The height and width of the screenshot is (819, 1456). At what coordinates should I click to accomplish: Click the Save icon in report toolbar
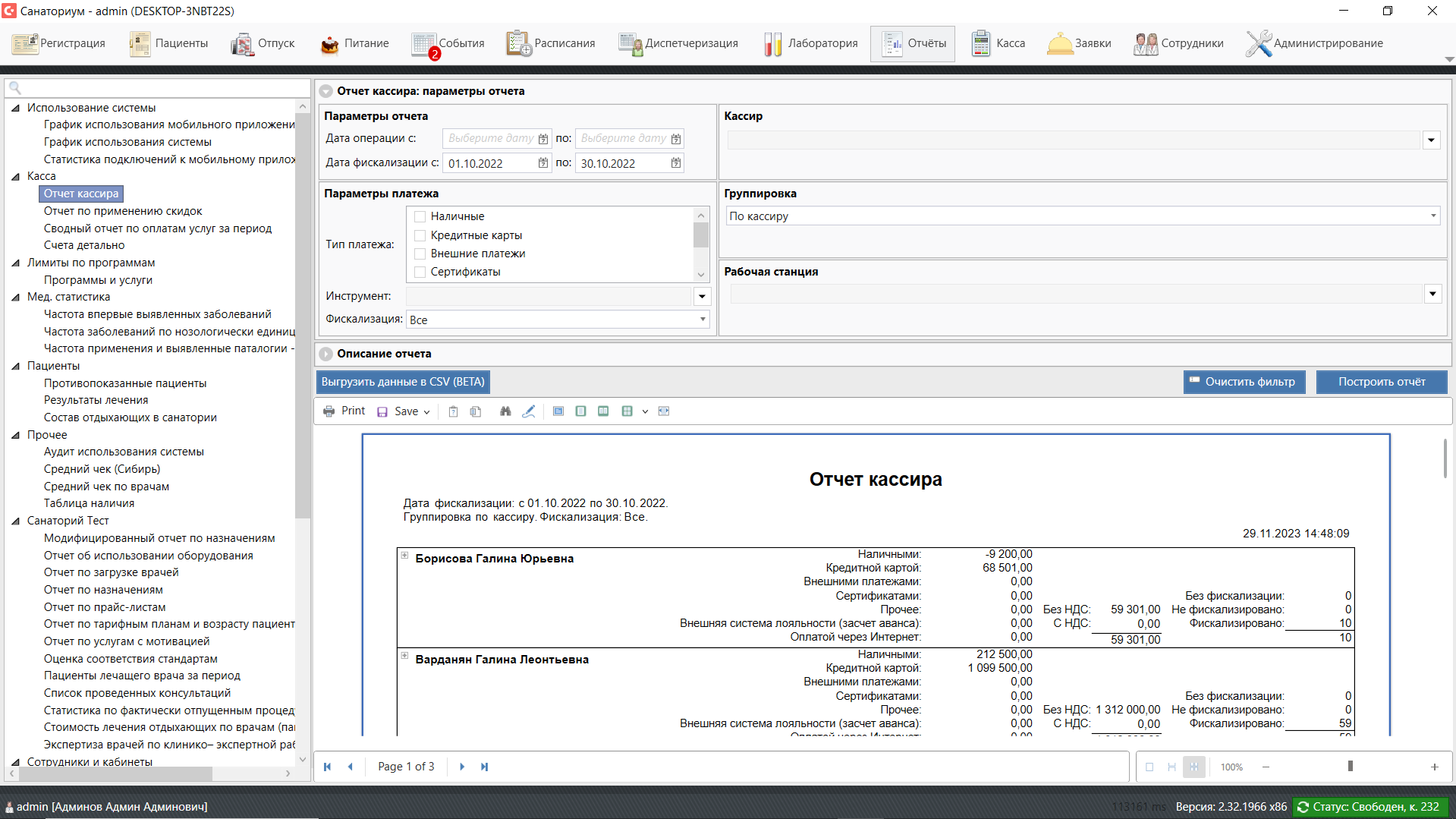click(382, 411)
